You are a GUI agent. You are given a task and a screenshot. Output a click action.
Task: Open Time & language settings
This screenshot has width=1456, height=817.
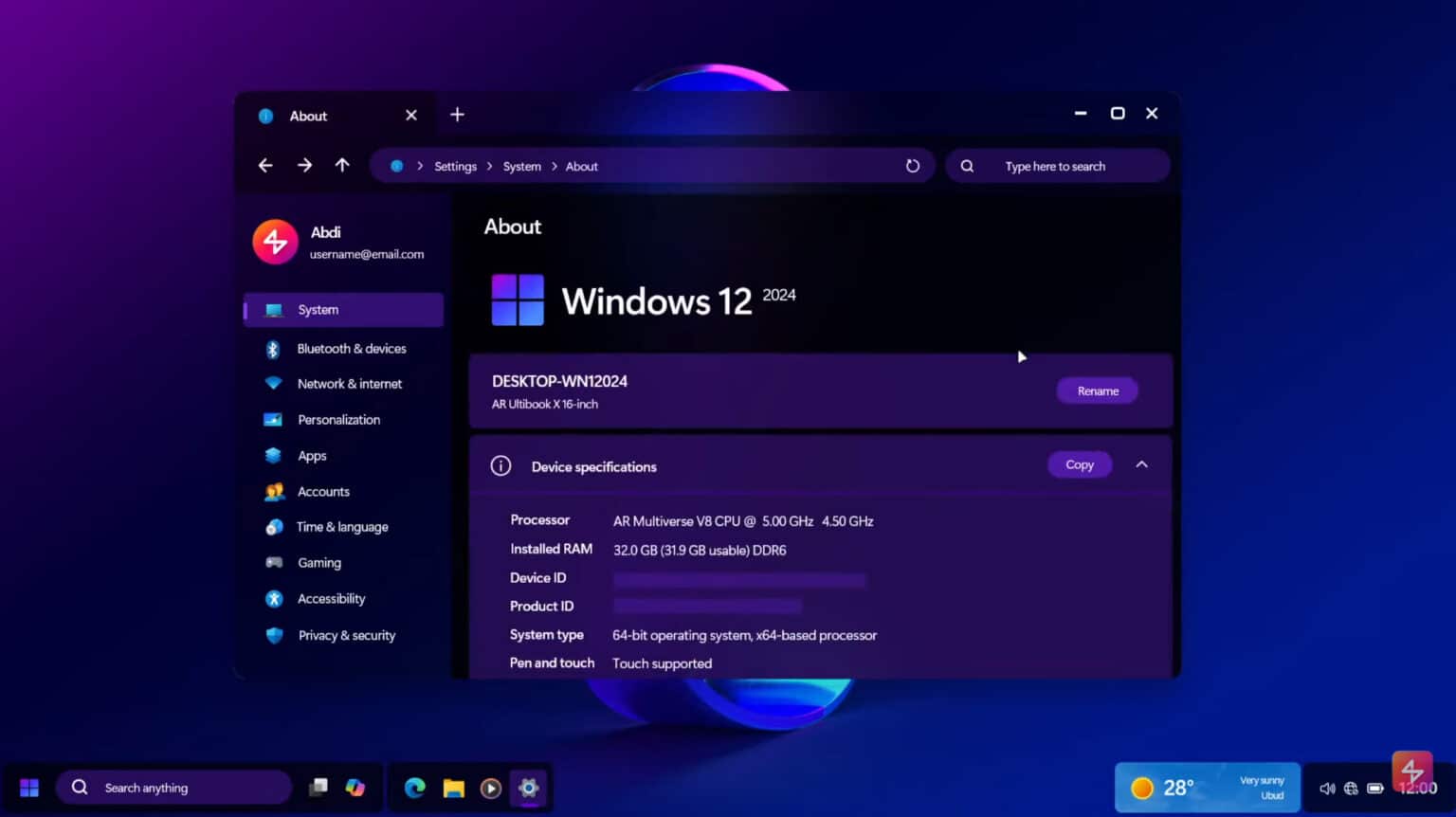coord(342,526)
